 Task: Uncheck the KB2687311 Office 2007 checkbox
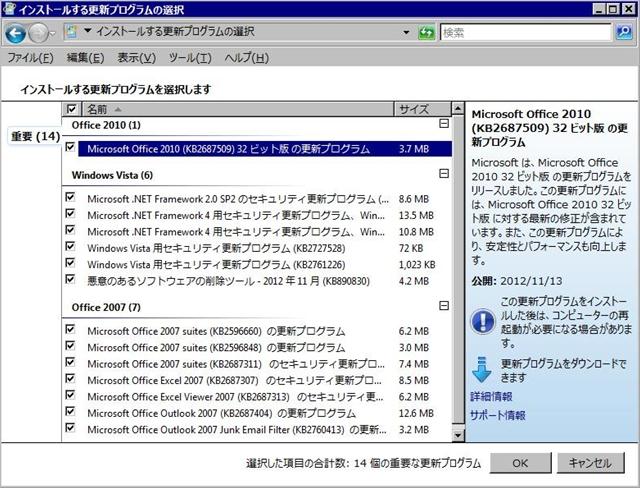(x=70, y=362)
